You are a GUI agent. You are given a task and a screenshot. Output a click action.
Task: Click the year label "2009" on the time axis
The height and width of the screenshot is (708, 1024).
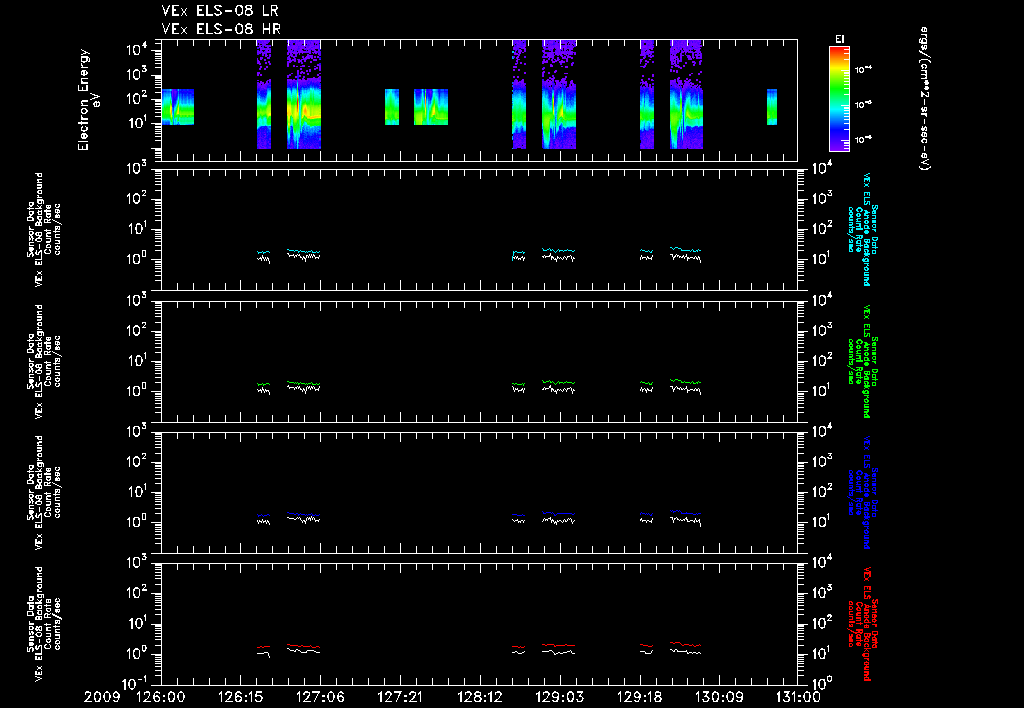[x=102, y=698]
